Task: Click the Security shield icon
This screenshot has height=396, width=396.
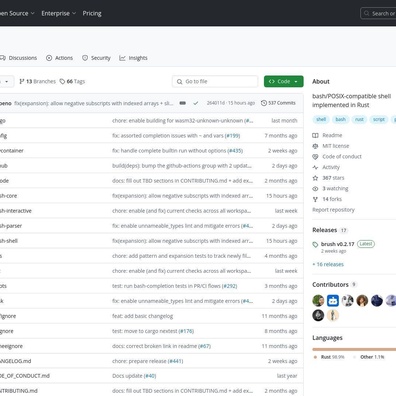Action: coord(85,58)
